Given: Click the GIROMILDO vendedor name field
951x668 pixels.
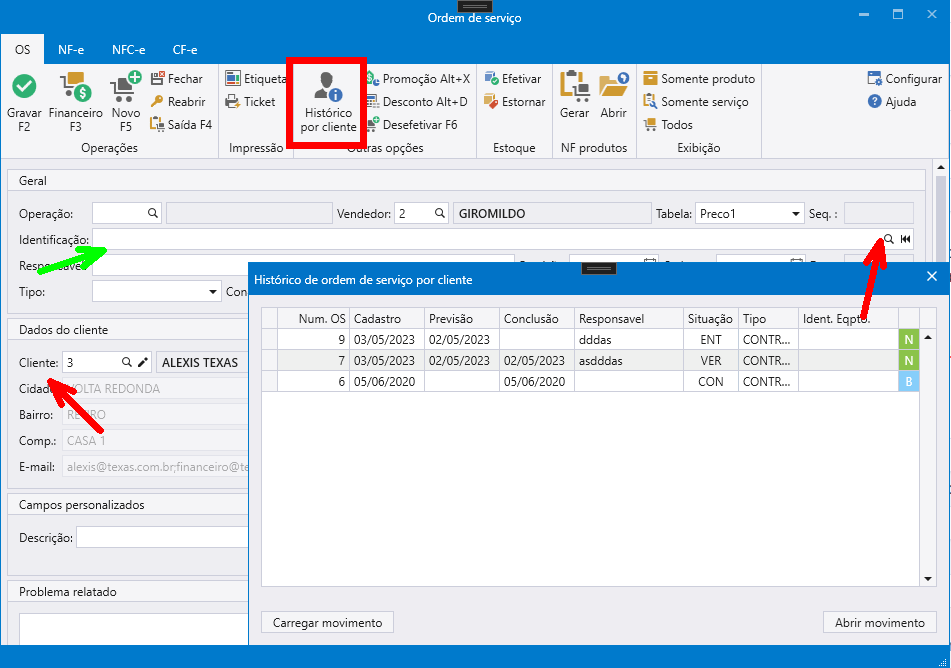Looking at the screenshot, I should (552, 214).
